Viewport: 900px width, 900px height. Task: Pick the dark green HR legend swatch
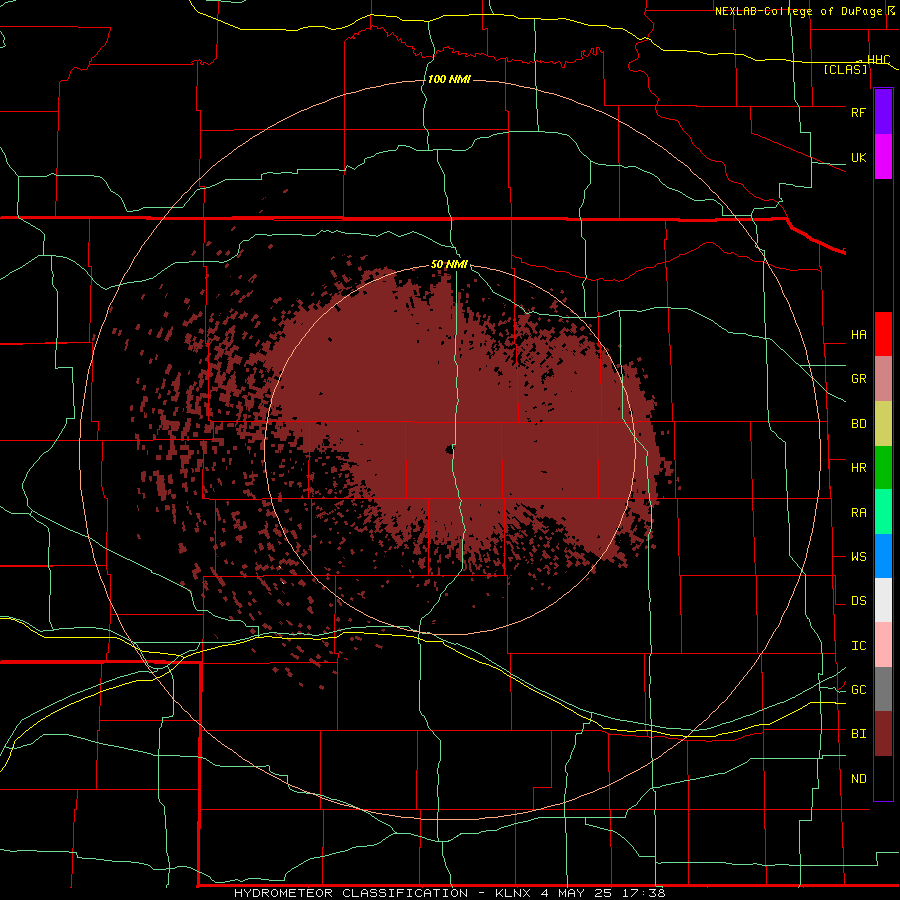[883, 468]
